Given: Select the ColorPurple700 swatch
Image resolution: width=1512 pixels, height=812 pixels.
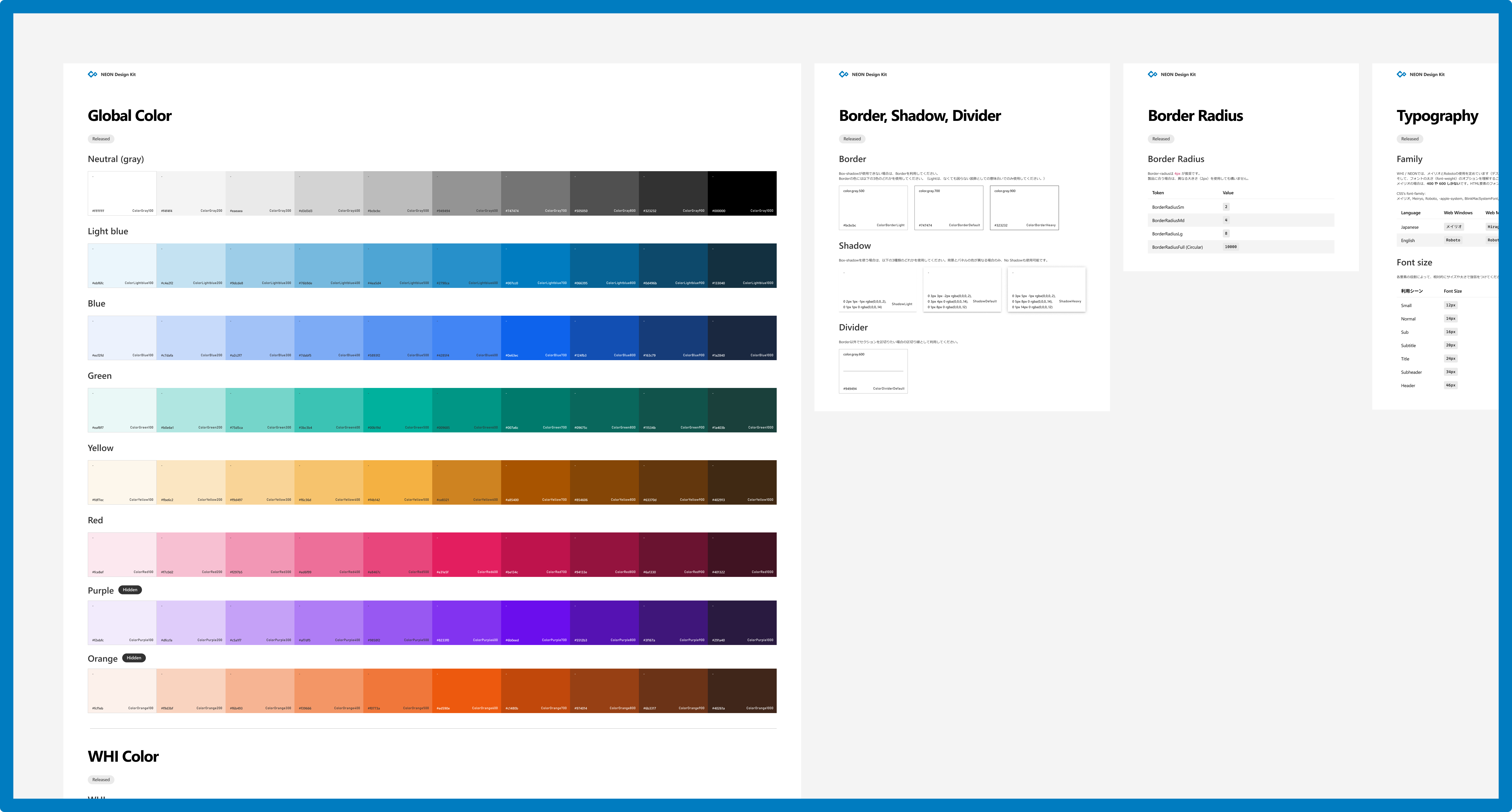Looking at the screenshot, I should pyautogui.click(x=535, y=622).
